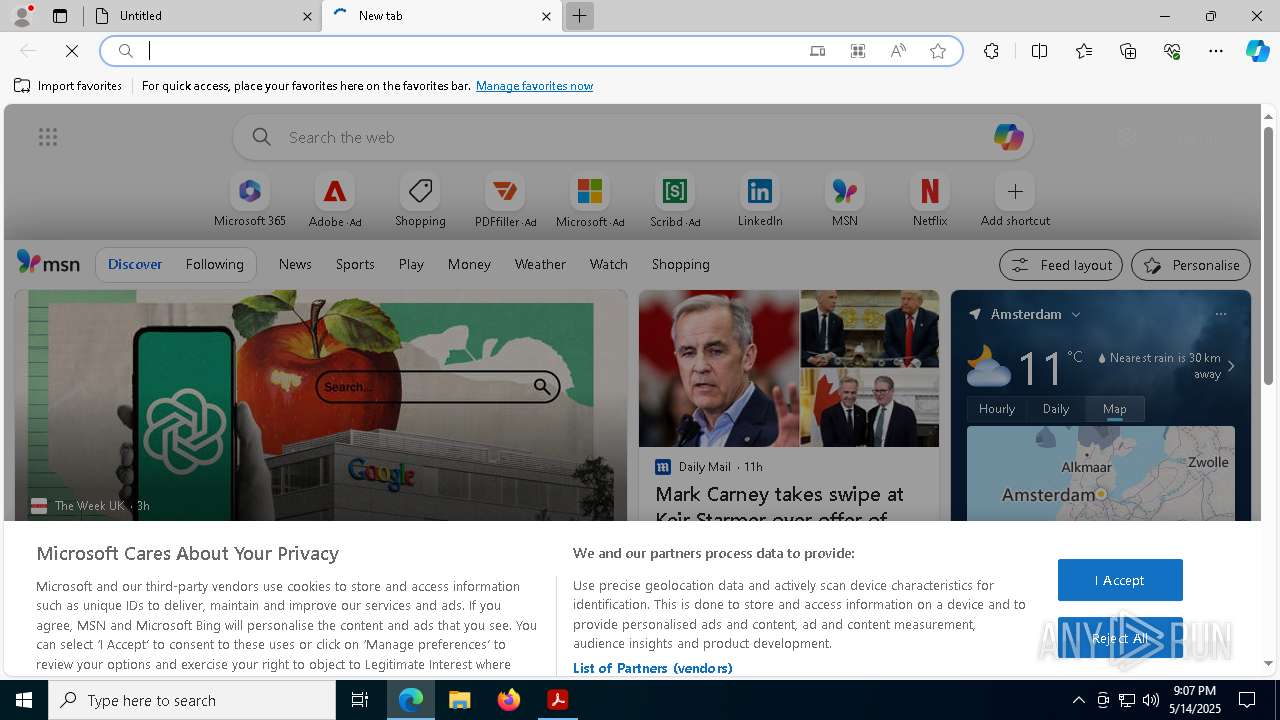Select the Following feed tab
Image resolution: width=1280 pixels, height=720 pixels.
pyautogui.click(x=214, y=264)
